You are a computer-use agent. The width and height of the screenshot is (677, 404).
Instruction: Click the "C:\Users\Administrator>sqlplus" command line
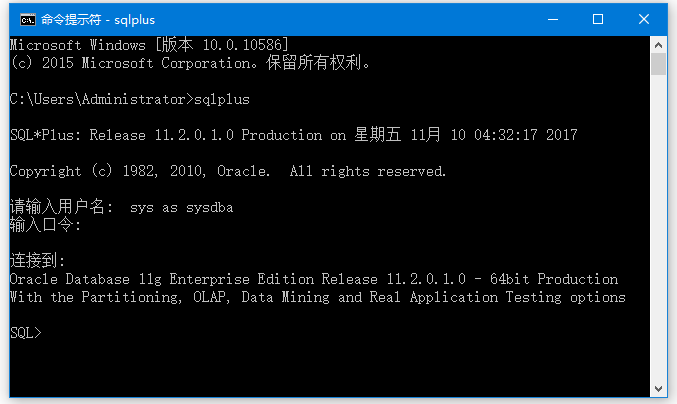(x=130, y=99)
